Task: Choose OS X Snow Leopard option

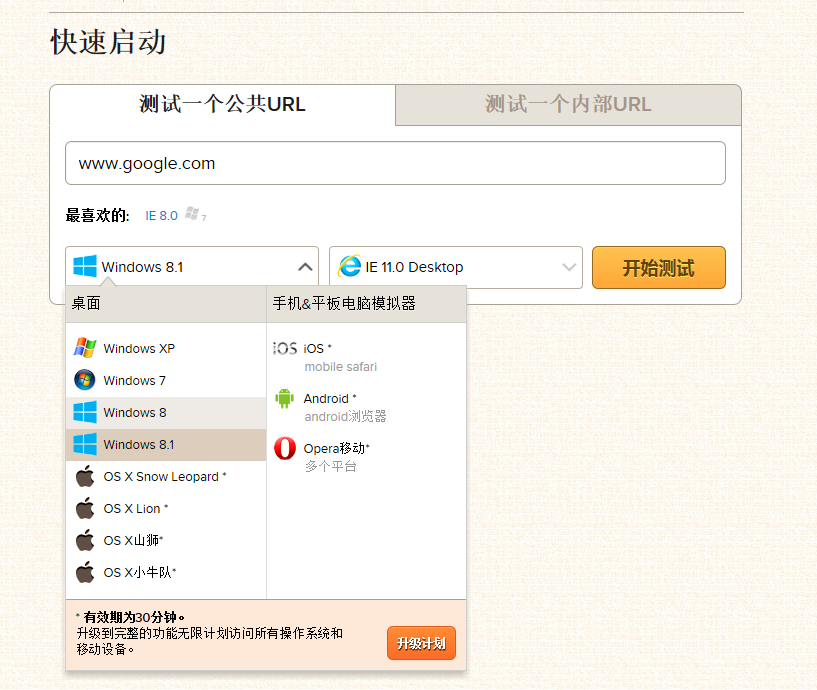Action: click(x=166, y=477)
